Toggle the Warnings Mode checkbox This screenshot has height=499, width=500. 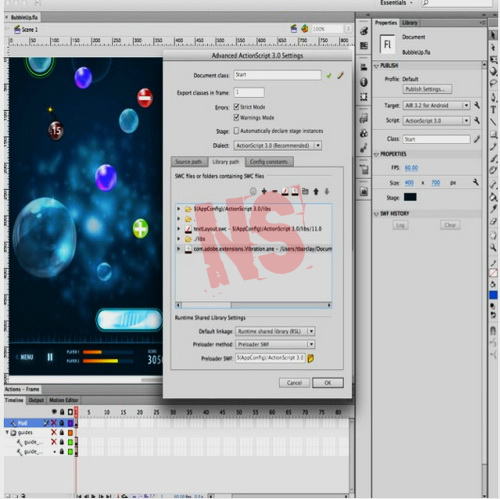(x=236, y=117)
